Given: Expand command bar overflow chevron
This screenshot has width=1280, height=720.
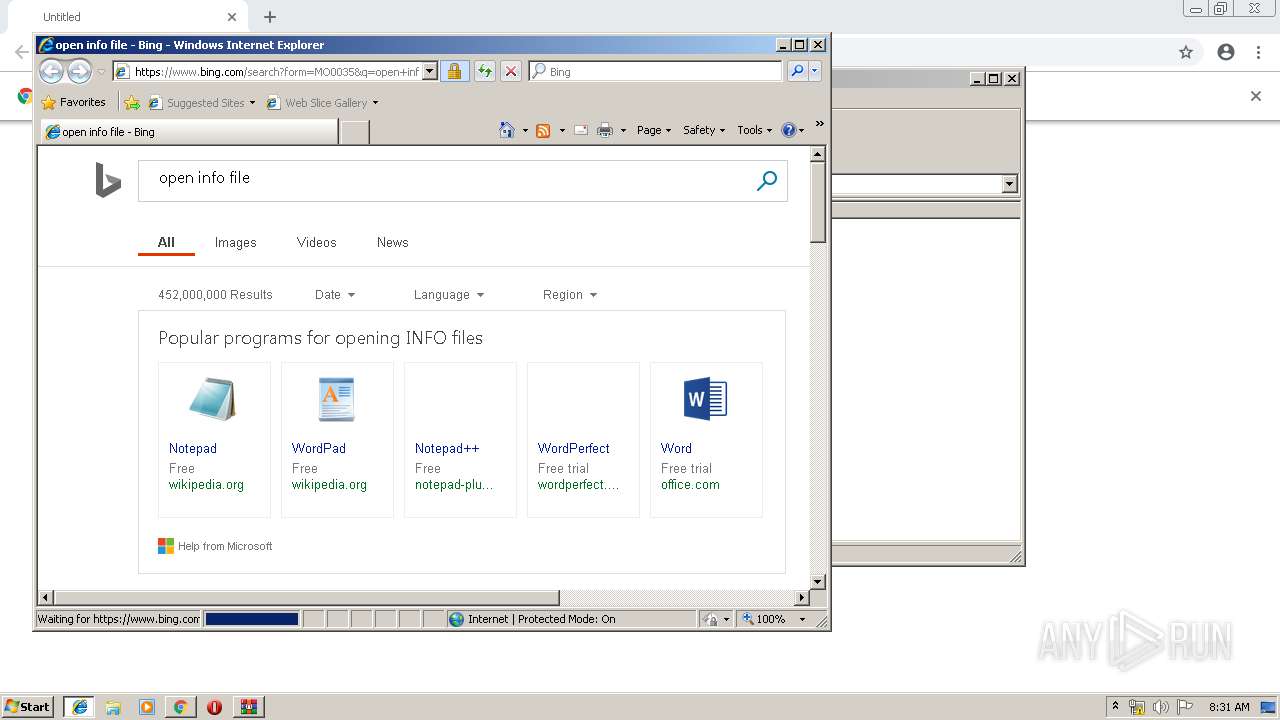Looking at the screenshot, I should pyautogui.click(x=819, y=124).
